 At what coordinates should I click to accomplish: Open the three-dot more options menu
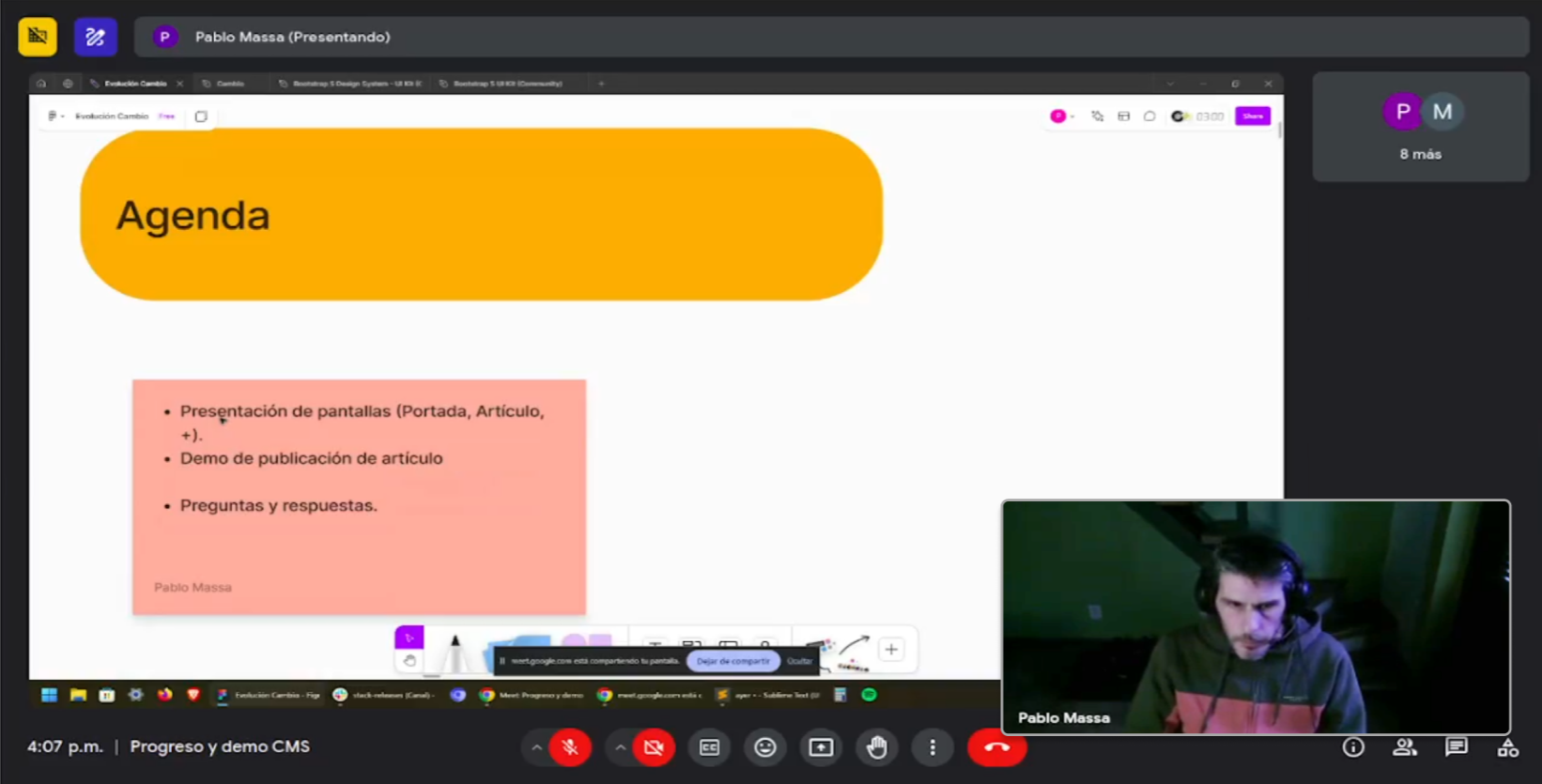[x=933, y=747]
